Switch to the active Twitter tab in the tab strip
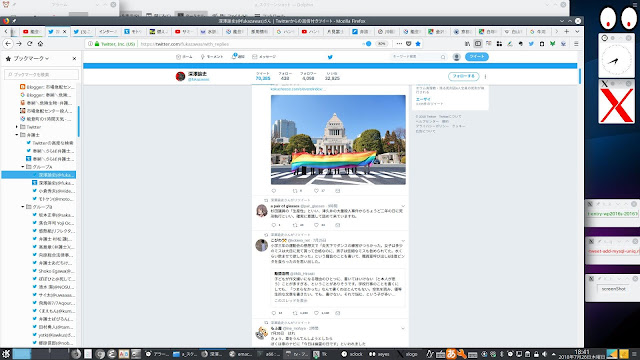640x360 pixels. click(57, 31)
